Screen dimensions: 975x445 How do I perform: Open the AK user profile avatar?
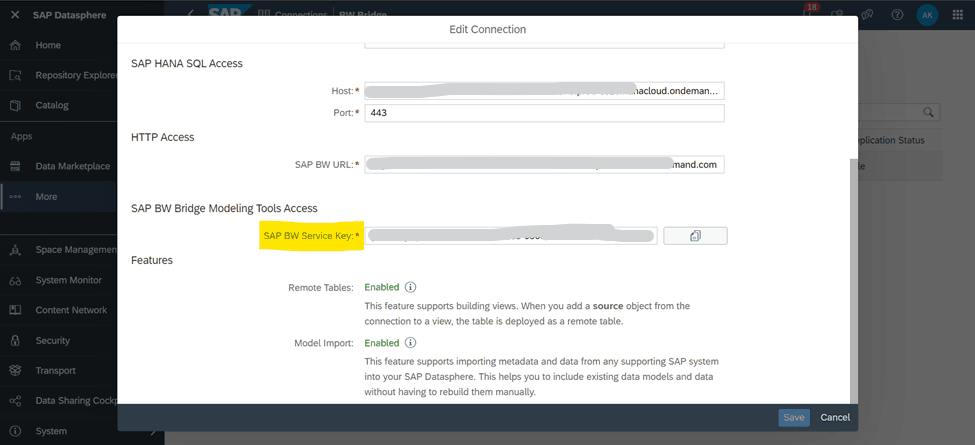click(x=927, y=15)
